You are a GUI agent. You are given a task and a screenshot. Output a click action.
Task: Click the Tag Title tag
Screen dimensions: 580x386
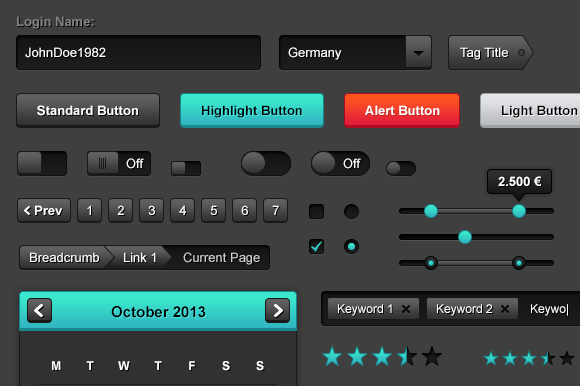click(x=490, y=53)
